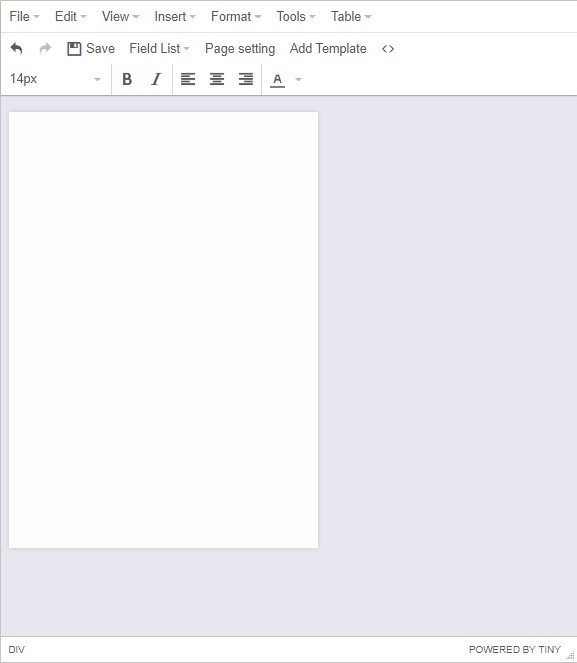Viewport: 577px width, 663px height.
Task: Open the Tools menu
Action: click(296, 16)
